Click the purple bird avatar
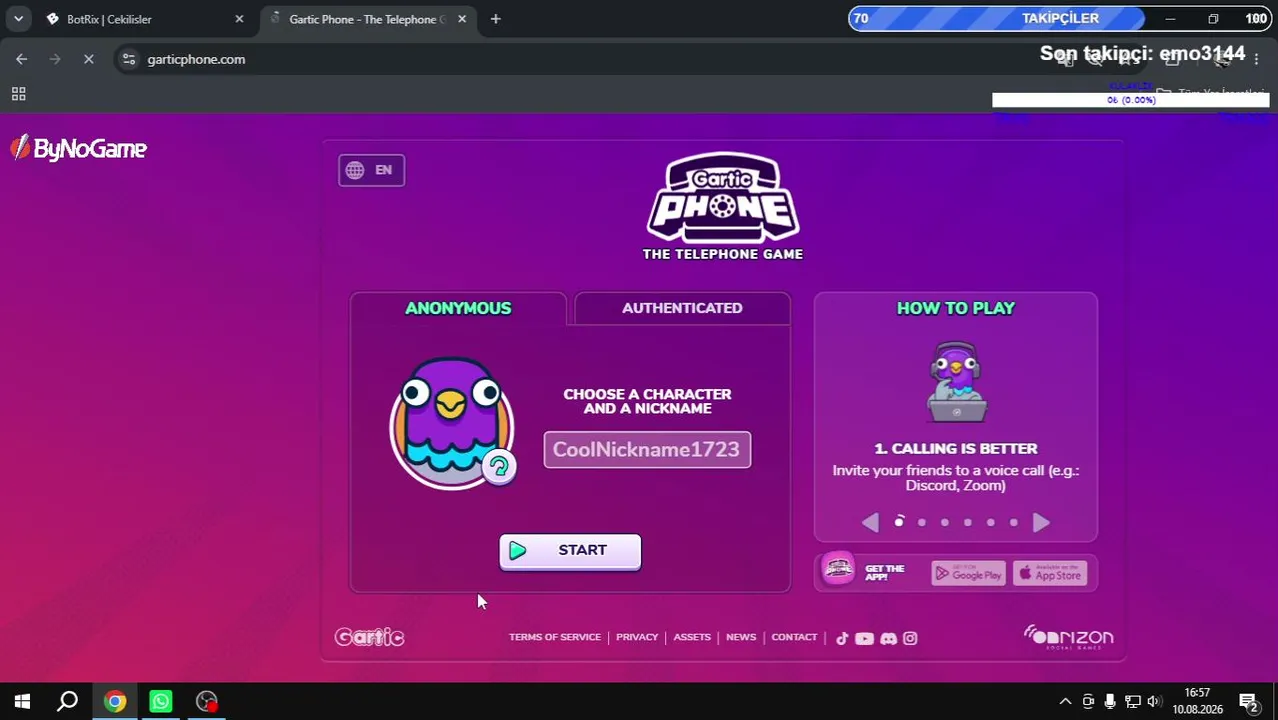 coord(451,423)
